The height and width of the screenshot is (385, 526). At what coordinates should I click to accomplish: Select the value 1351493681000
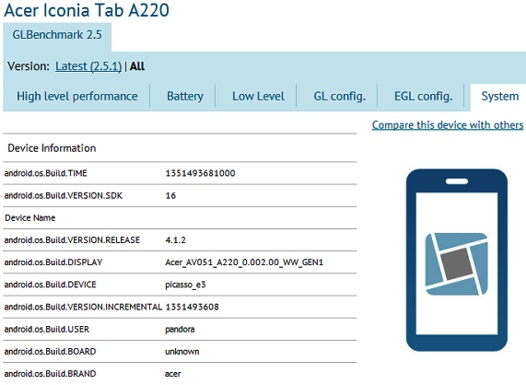pos(200,173)
